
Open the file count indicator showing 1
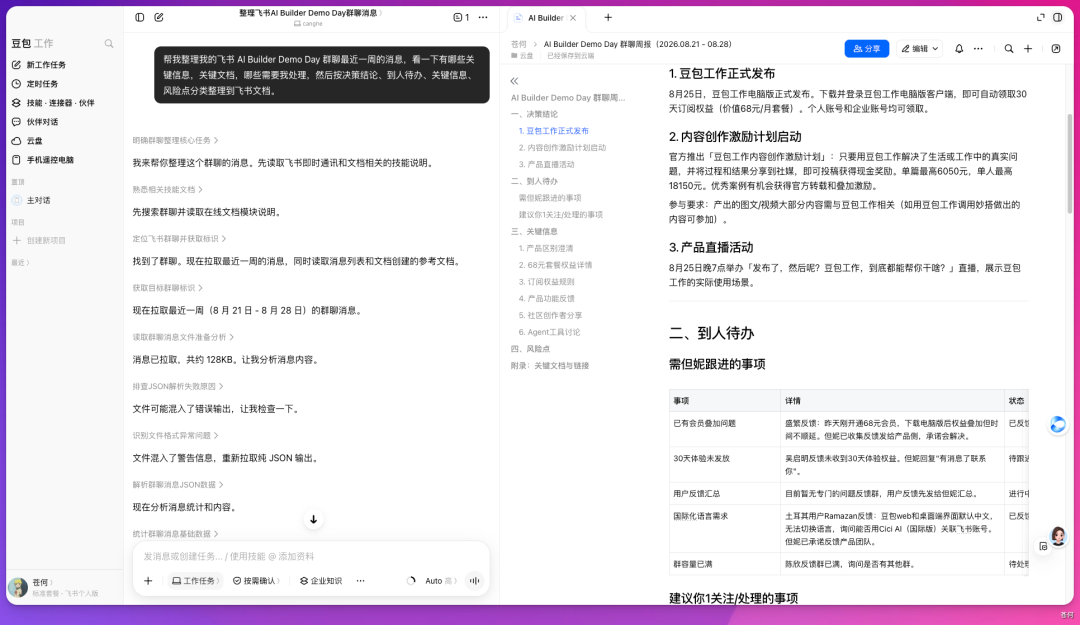click(x=461, y=17)
